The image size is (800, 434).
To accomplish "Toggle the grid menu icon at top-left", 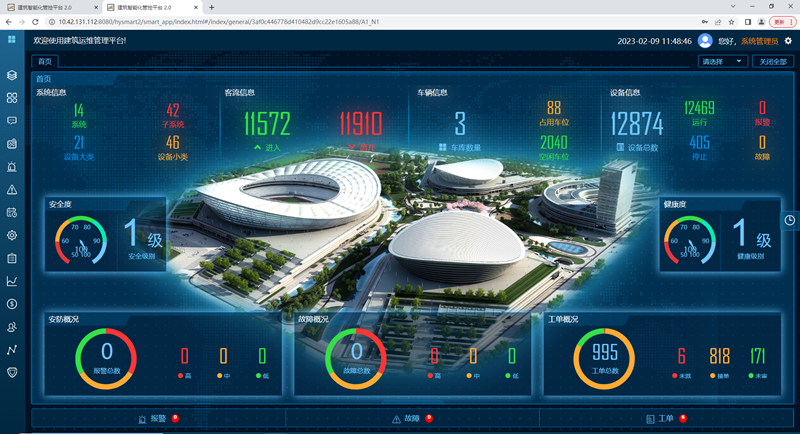I will (x=12, y=40).
